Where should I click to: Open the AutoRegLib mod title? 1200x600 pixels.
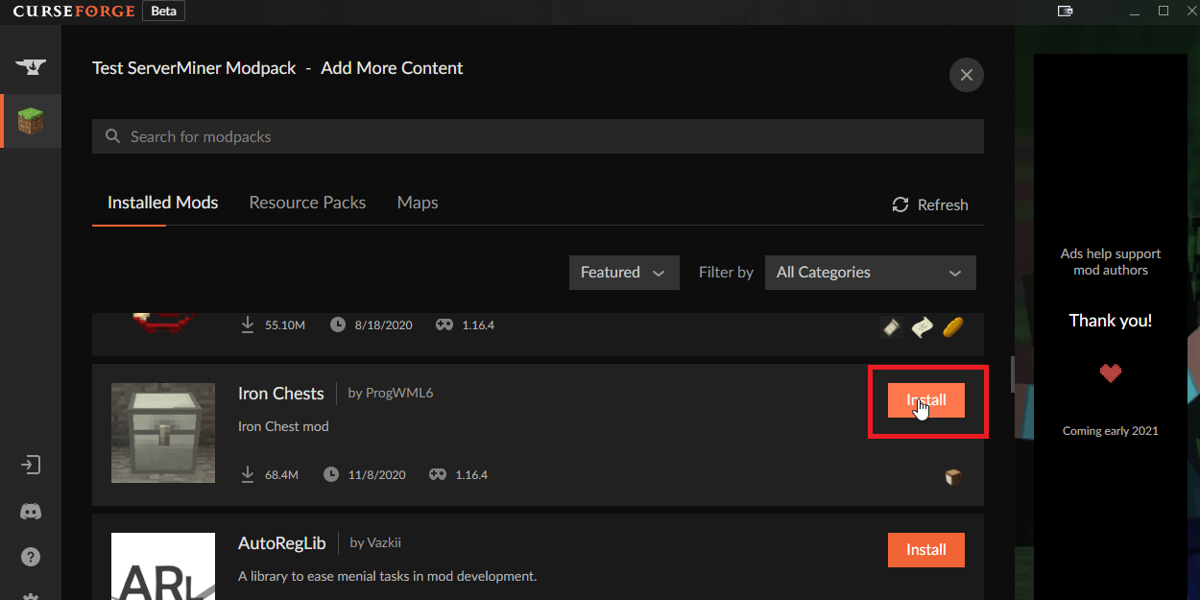[x=282, y=544]
